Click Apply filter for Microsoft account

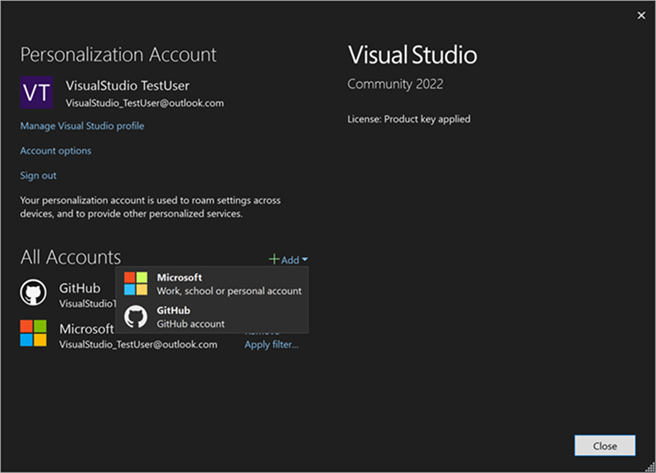click(271, 345)
